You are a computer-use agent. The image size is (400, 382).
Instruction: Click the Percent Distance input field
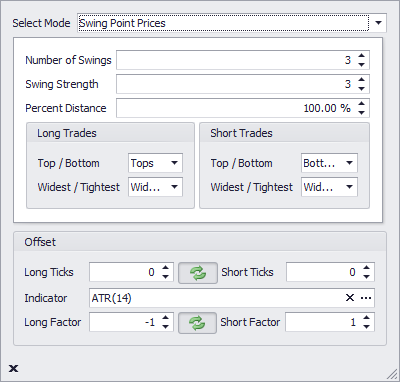(x=236, y=108)
